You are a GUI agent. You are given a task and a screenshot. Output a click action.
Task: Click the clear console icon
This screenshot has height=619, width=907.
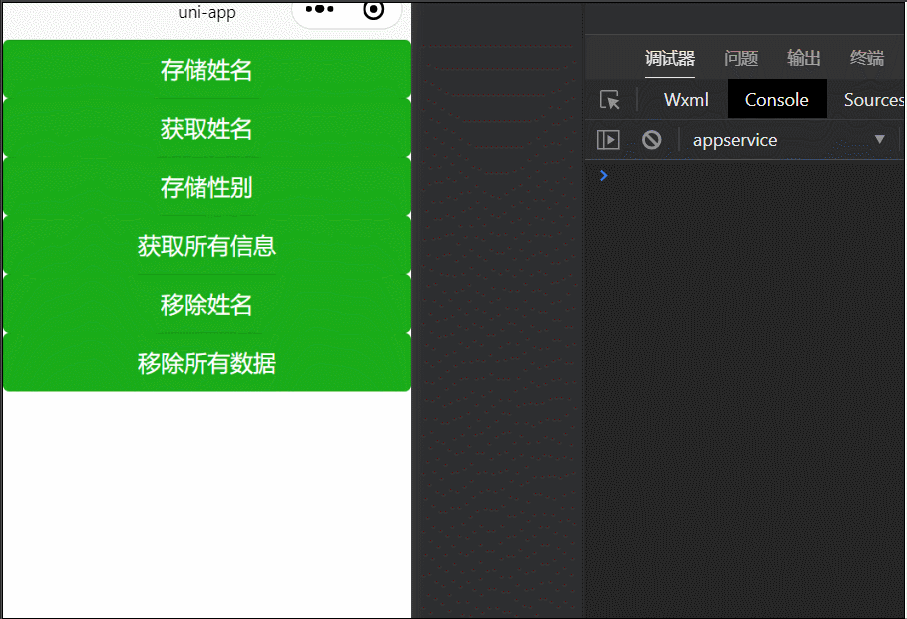click(652, 140)
